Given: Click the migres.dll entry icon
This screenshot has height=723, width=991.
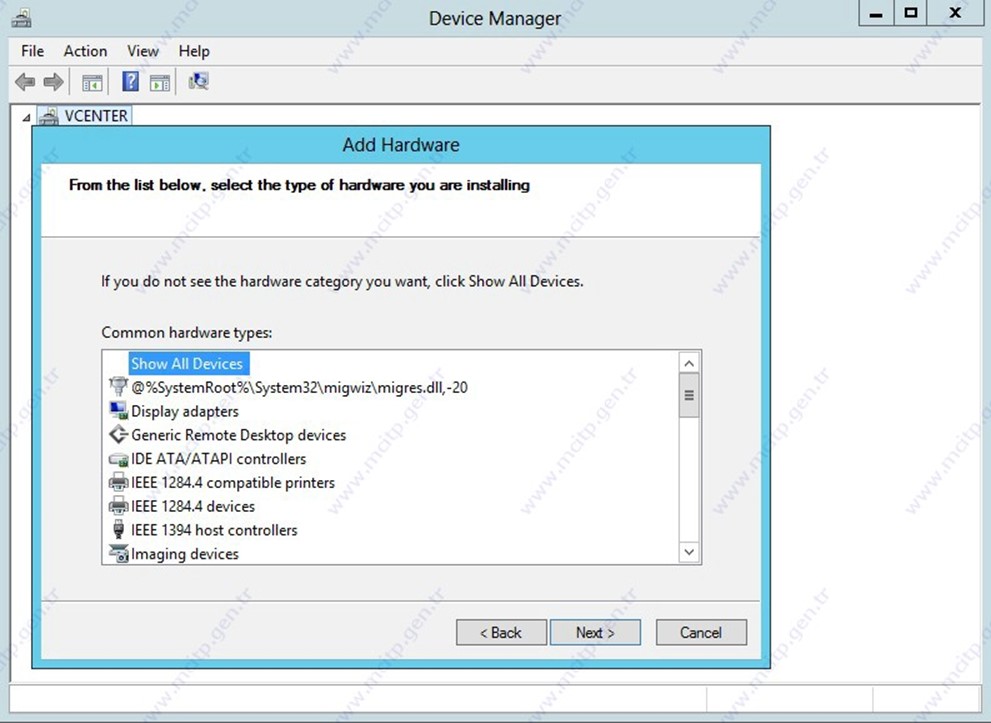Looking at the screenshot, I should coord(118,386).
